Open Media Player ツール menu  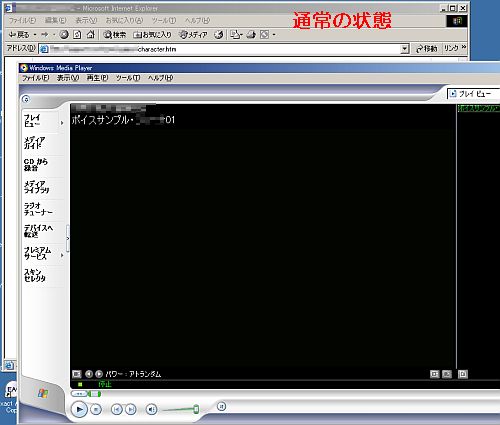coord(128,78)
